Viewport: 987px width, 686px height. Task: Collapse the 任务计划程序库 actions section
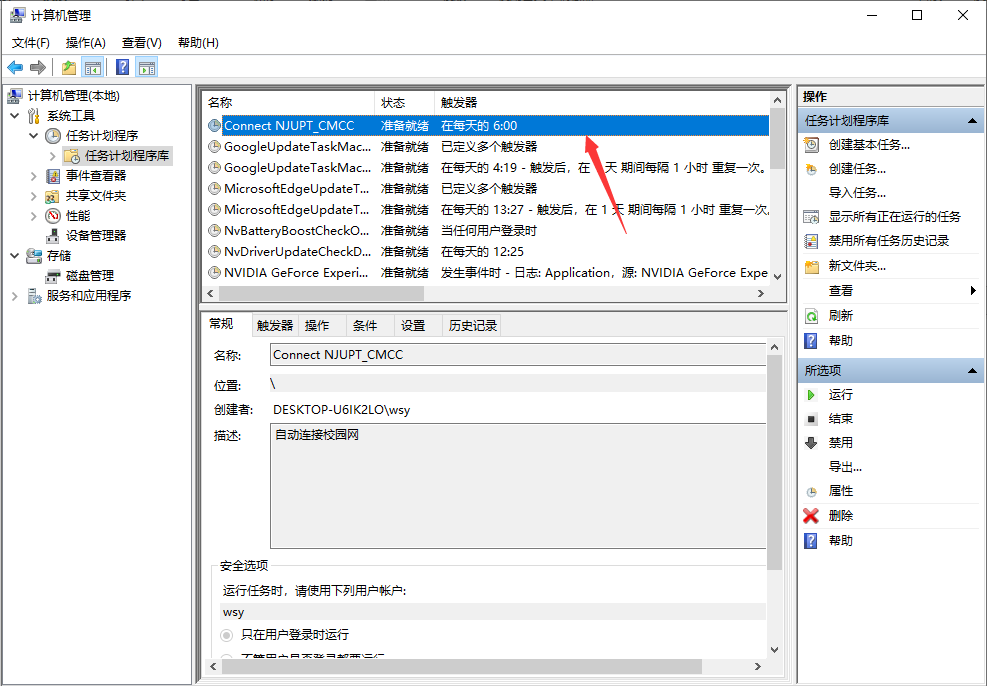coord(975,119)
